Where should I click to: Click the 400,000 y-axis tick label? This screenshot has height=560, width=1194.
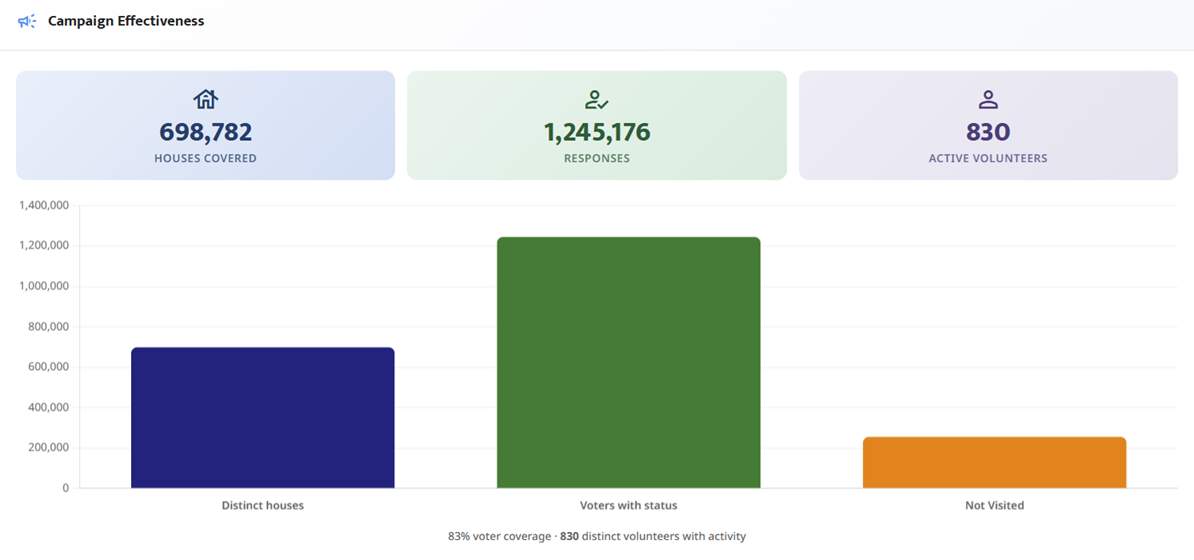49,408
